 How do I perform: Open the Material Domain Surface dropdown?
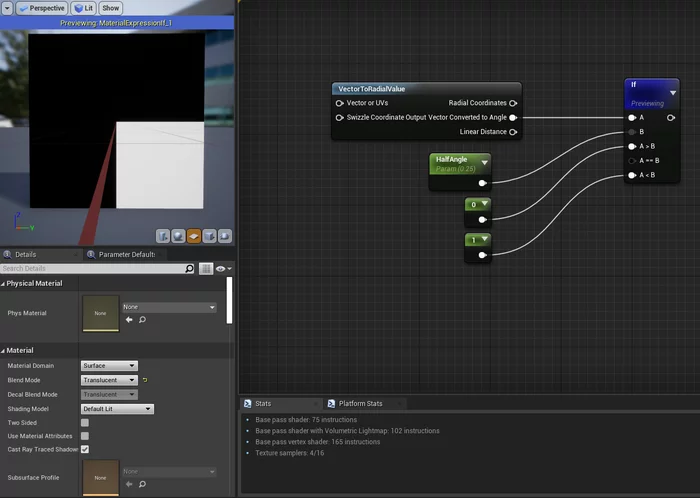[x=109, y=365]
